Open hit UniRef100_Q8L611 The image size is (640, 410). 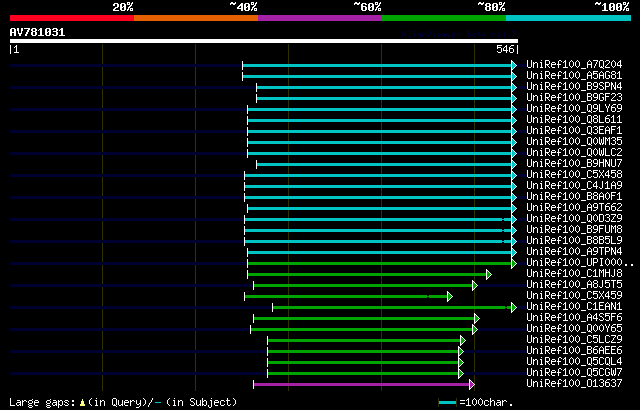pyautogui.click(x=574, y=120)
